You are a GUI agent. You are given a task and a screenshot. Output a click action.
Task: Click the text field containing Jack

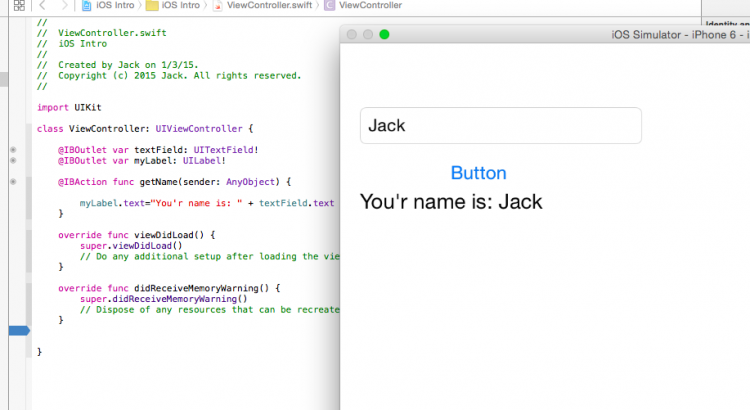pyautogui.click(x=500, y=126)
